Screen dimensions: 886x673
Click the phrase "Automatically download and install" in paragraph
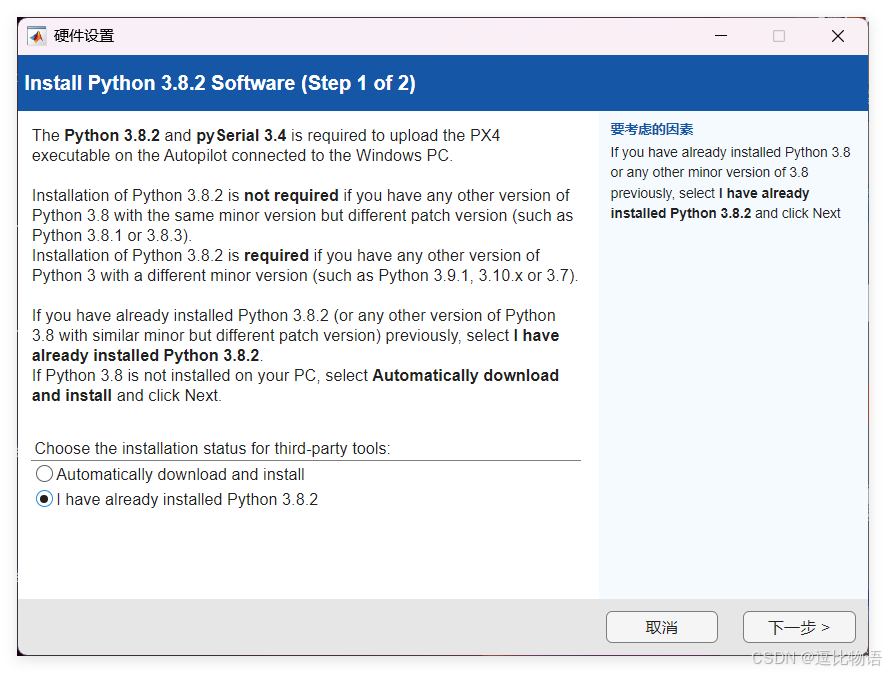465,375
